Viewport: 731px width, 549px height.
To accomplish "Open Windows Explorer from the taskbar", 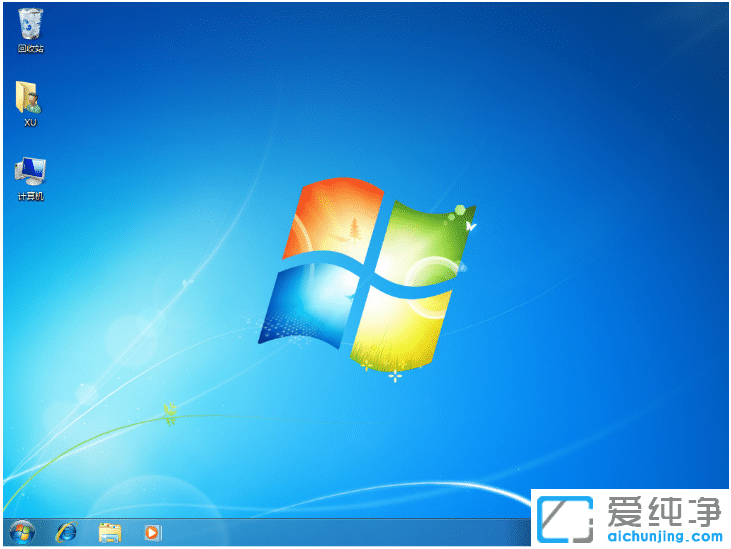I will tap(110, 532).
